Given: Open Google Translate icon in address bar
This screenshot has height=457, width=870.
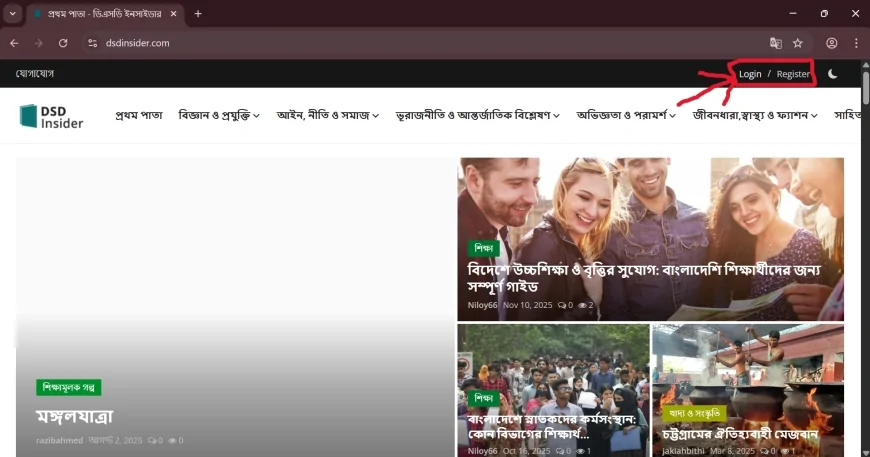Looking at the screenshot, I should (x=775, y=43).
